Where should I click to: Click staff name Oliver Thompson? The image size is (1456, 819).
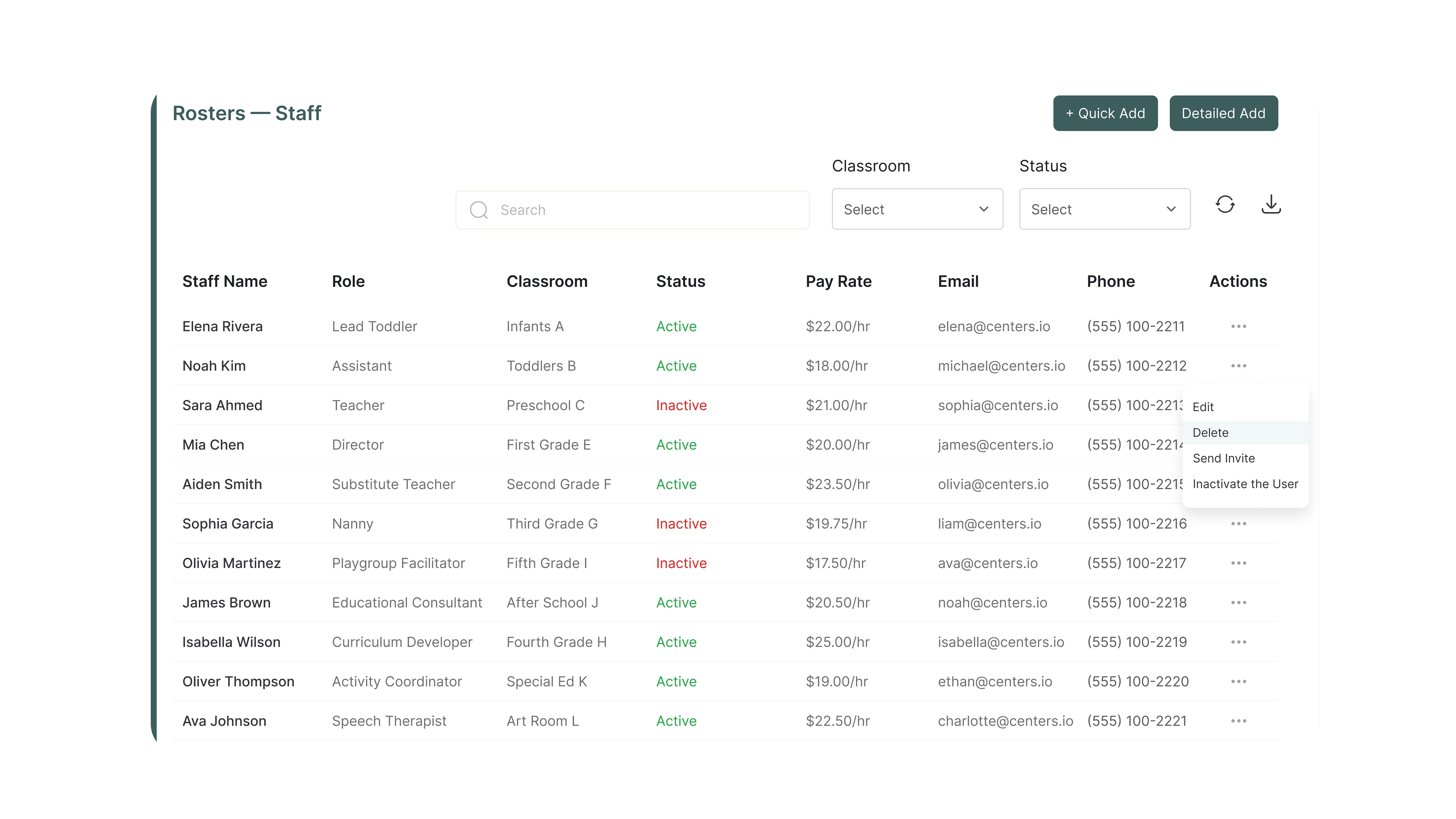click(238, 682)
